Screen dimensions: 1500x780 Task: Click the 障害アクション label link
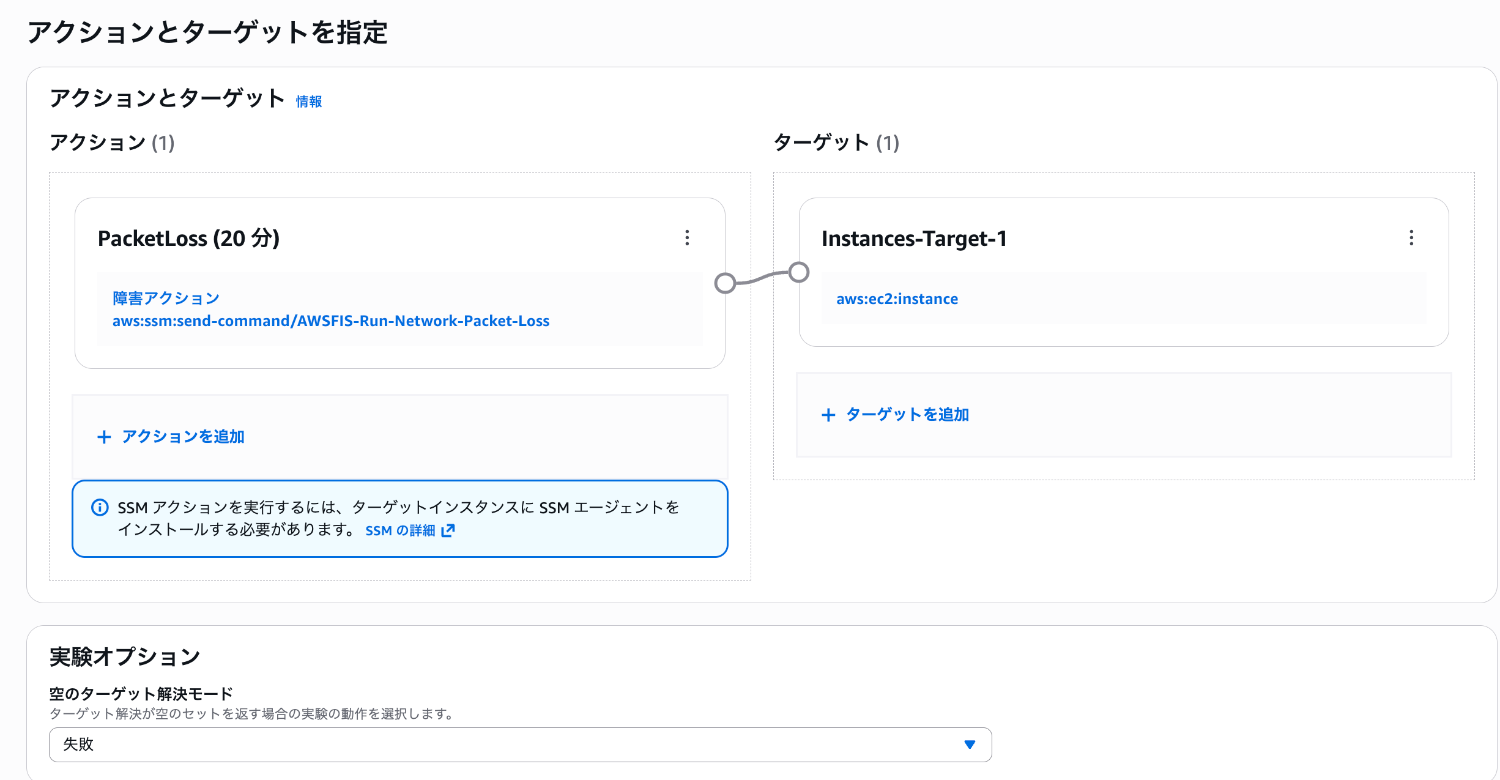click(x=166, y=298)
